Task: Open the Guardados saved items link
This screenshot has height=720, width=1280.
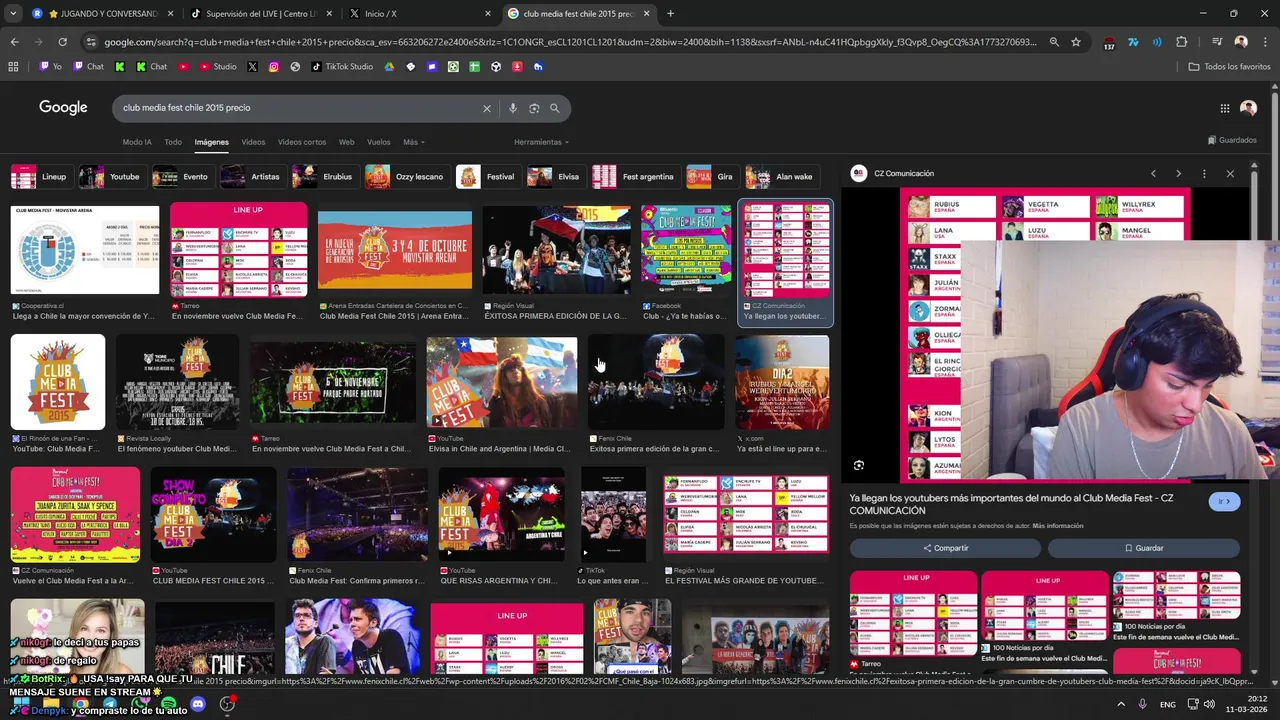Action: [1232, 140]
